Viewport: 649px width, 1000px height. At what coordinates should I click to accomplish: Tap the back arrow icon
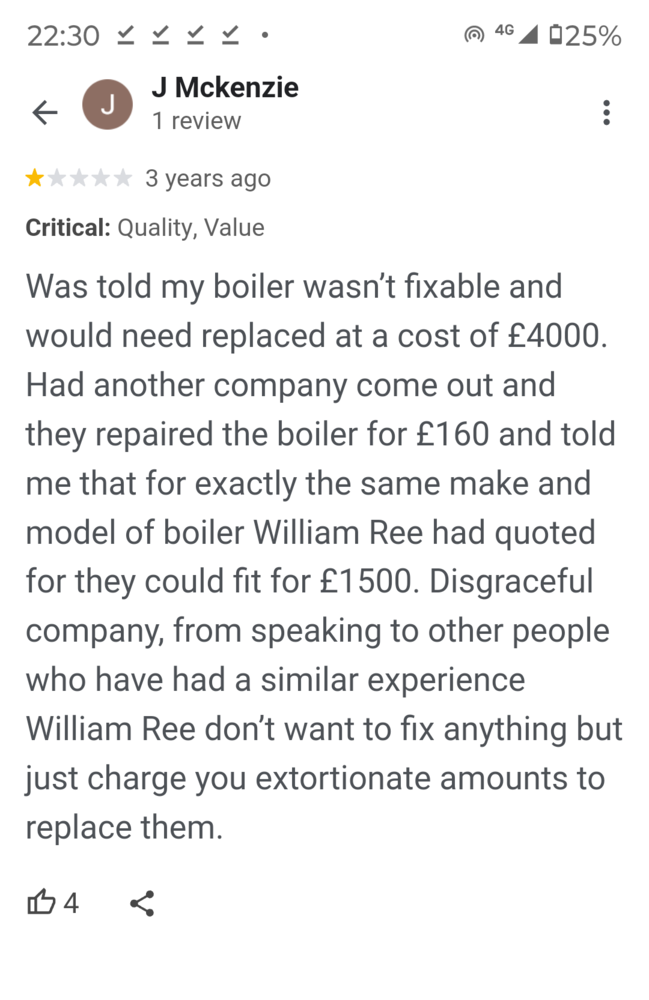click(46, 113)
